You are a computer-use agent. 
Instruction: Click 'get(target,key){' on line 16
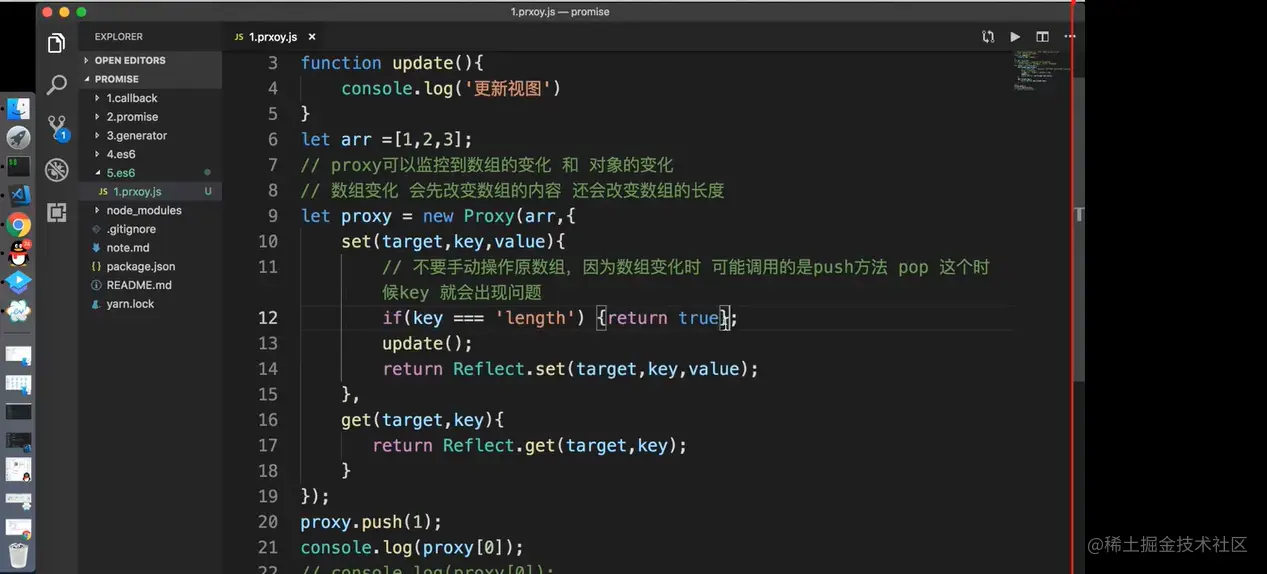[x=422, y=420]
